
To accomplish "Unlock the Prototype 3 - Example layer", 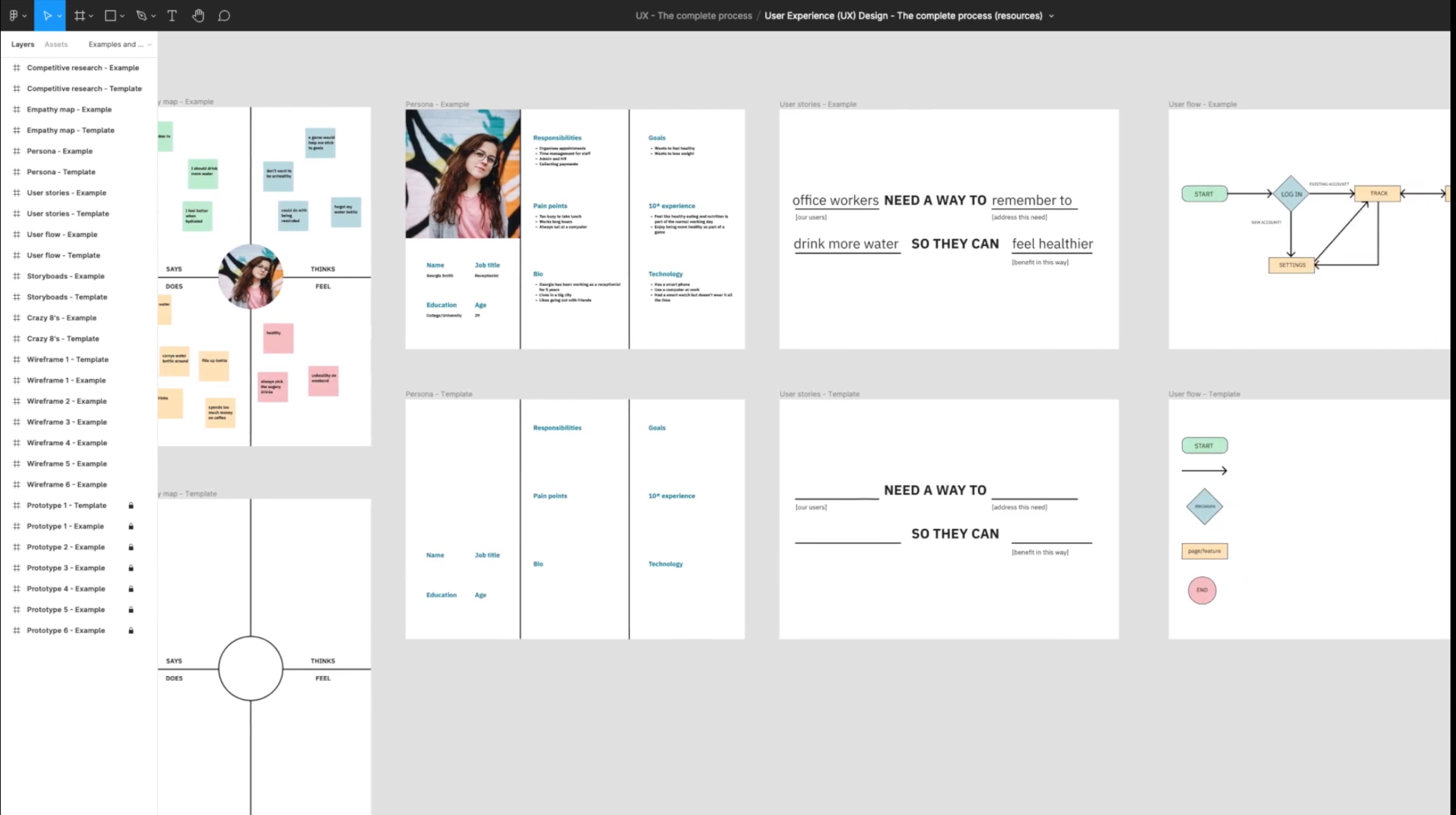I will point(131,568).
